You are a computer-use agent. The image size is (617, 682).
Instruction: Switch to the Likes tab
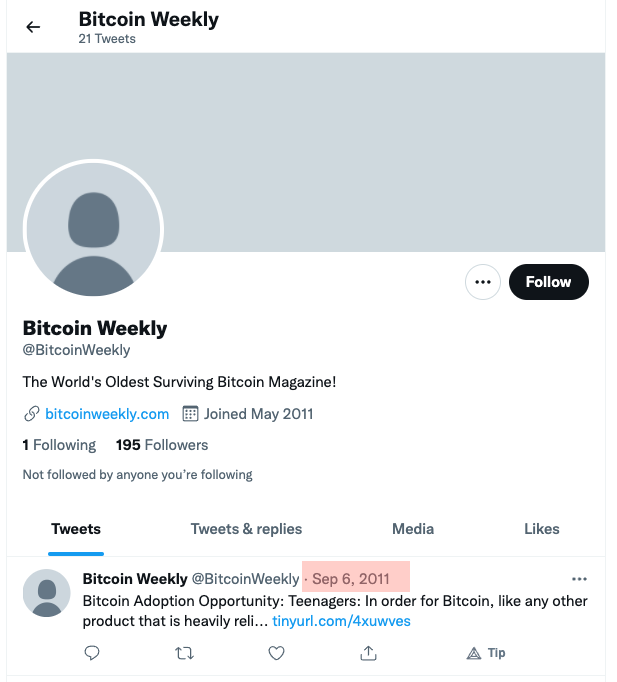tap(541, 529)
